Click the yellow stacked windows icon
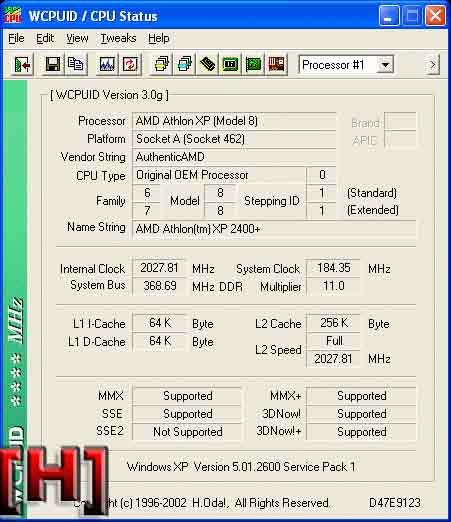 click(x=162, y=64)
